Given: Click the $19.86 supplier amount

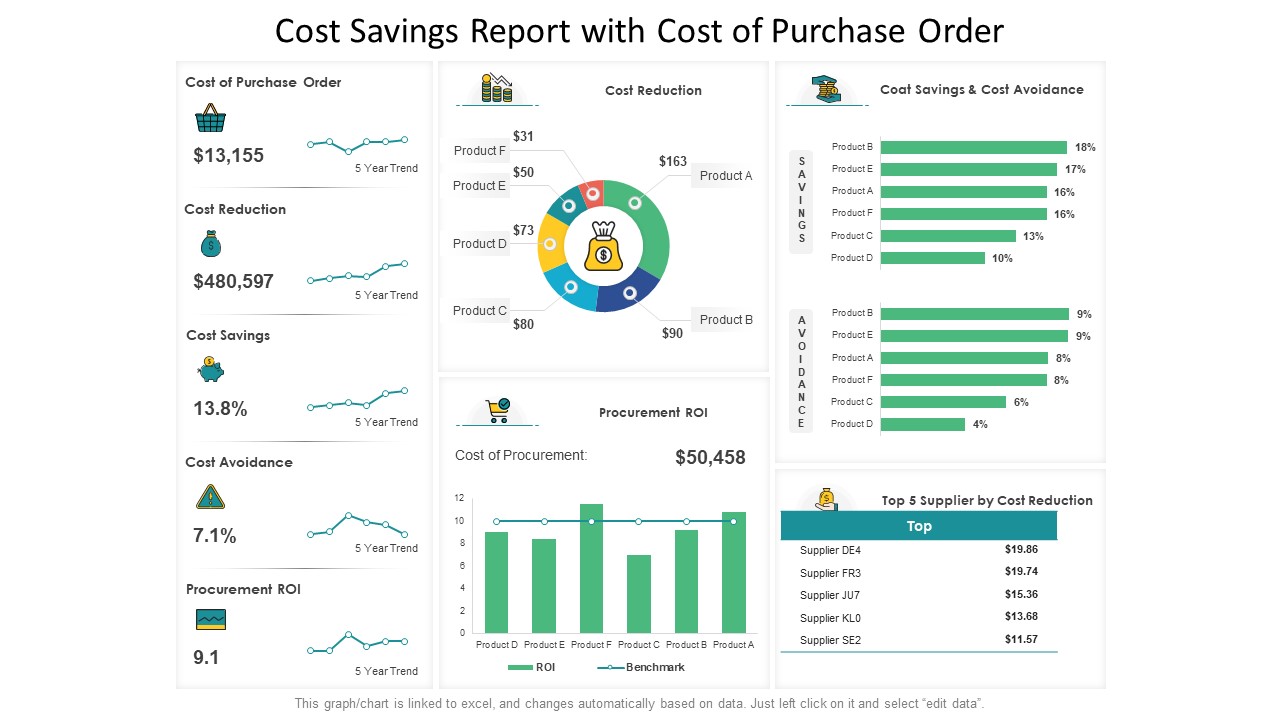Looking at the screenshot, I should point(1021,549).
